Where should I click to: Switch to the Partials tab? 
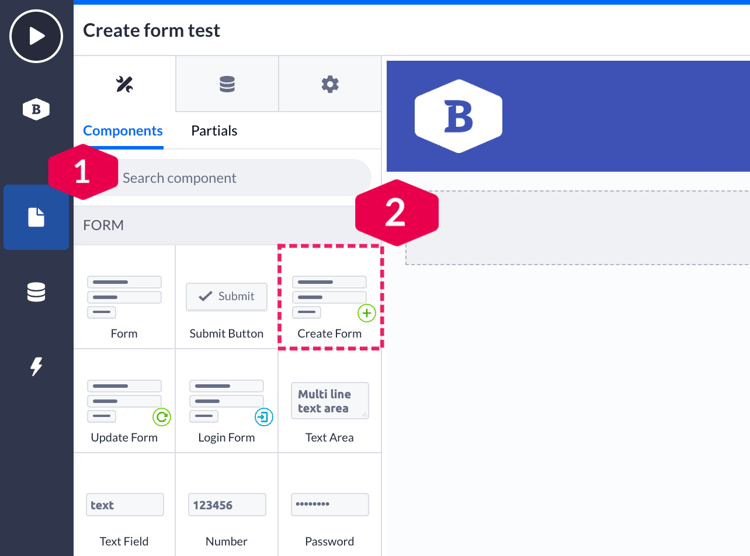(214, 130)
